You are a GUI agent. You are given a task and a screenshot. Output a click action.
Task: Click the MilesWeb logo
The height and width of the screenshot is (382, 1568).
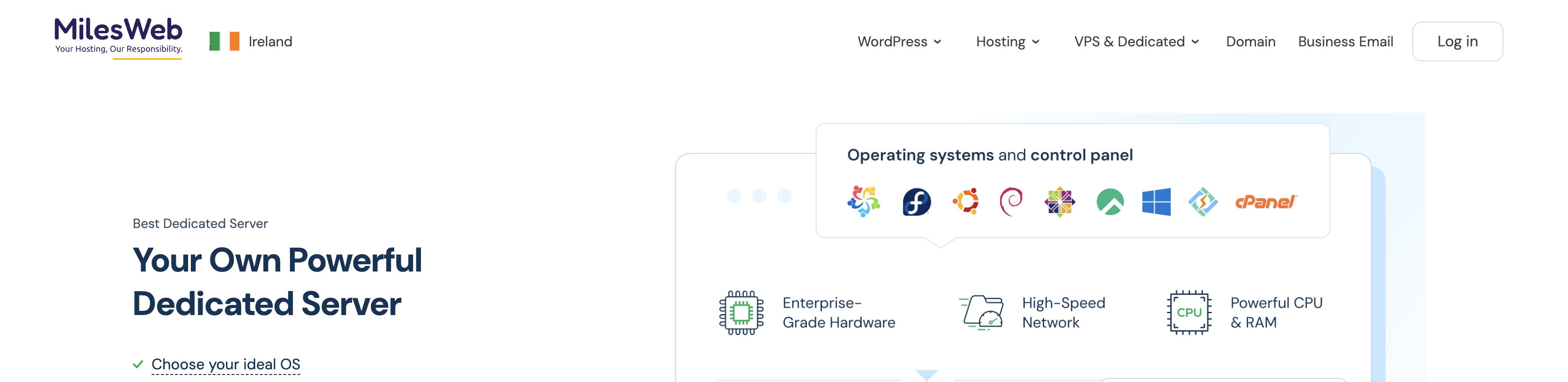[x=118, y=38]
